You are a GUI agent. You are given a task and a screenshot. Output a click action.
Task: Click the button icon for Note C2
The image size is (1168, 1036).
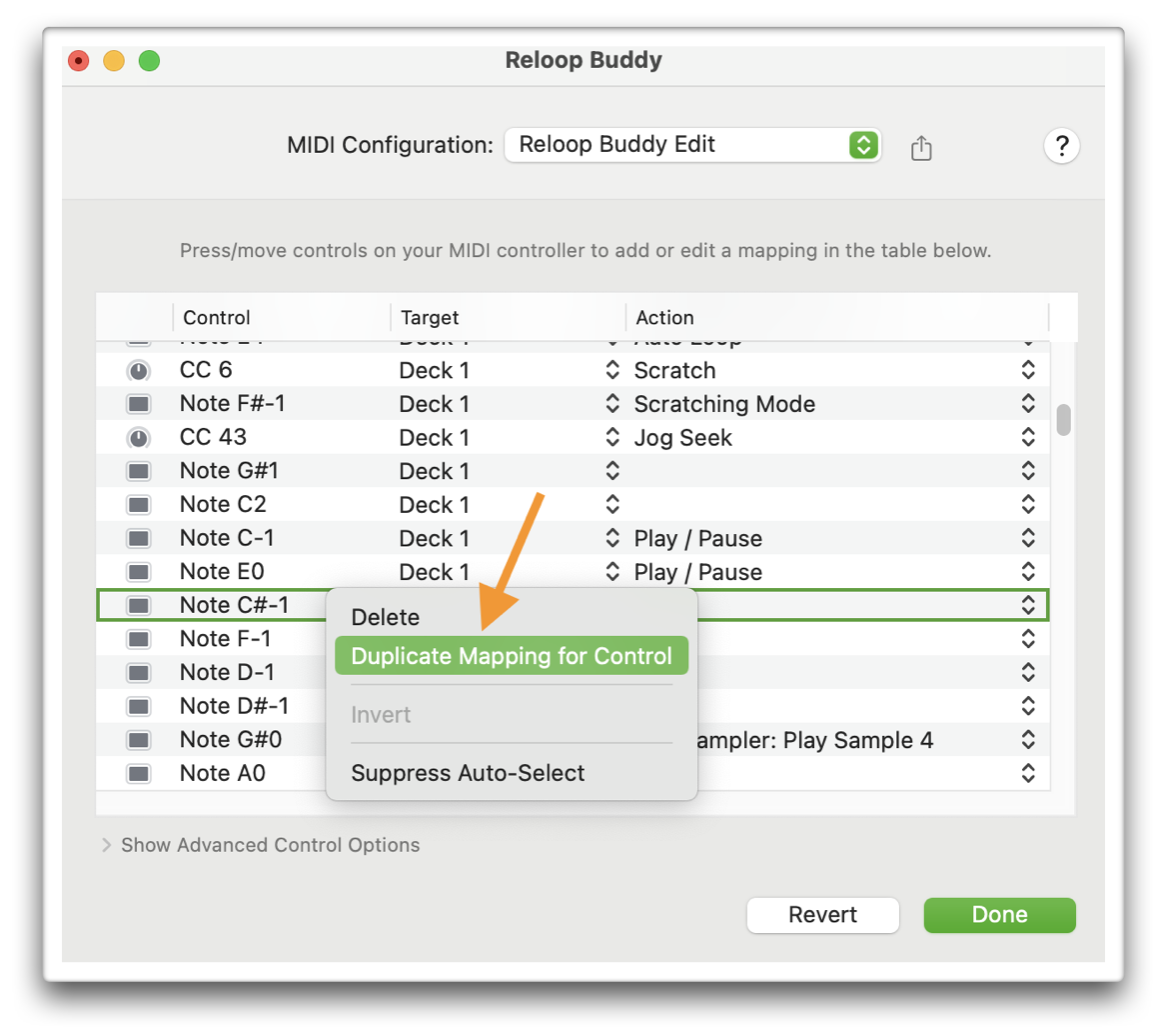[139, 504]
